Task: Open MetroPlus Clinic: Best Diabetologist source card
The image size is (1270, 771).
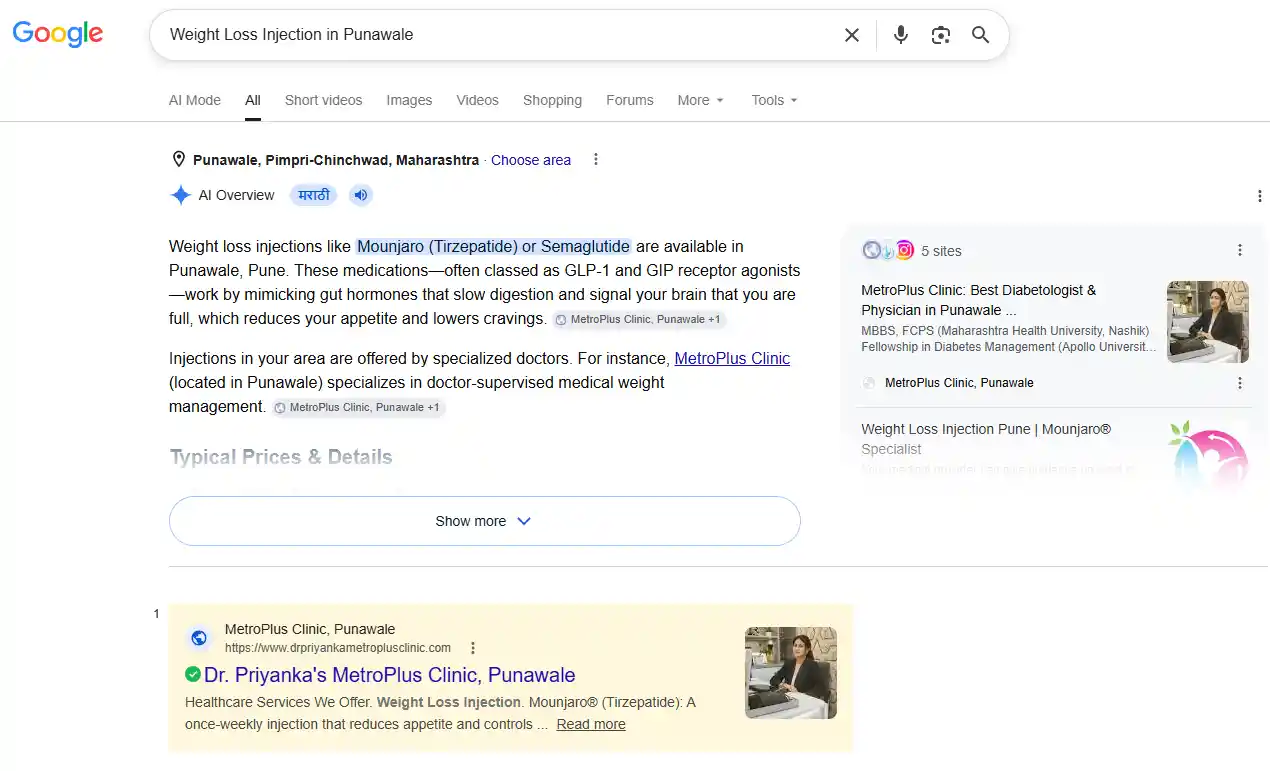Action: click(1008, 318)
